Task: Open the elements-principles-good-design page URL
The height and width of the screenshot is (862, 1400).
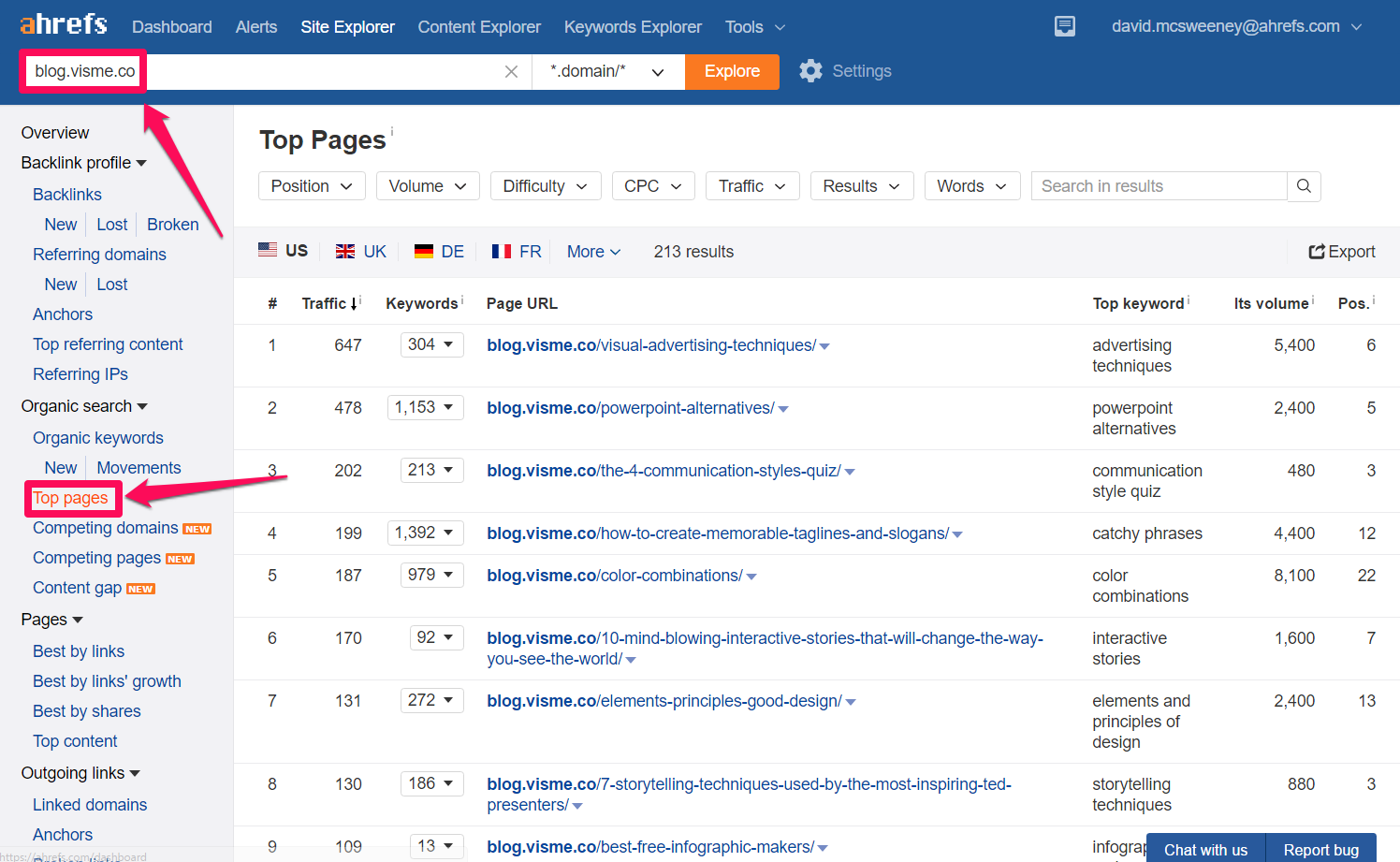Action: [x=664, y=701]
